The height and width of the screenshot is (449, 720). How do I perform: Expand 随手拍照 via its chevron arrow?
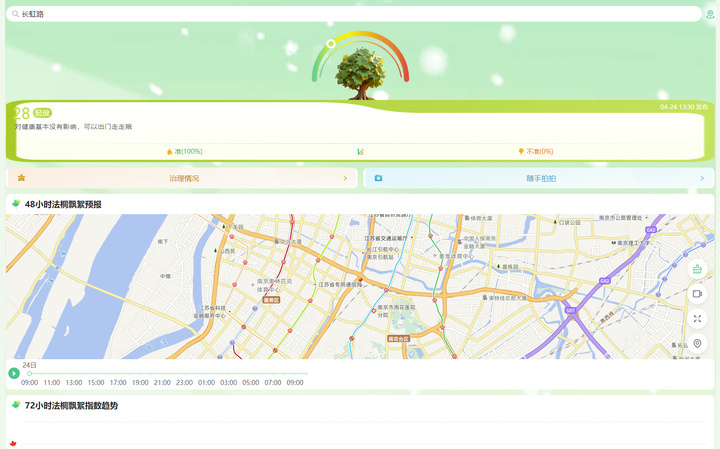coord(702,178)
